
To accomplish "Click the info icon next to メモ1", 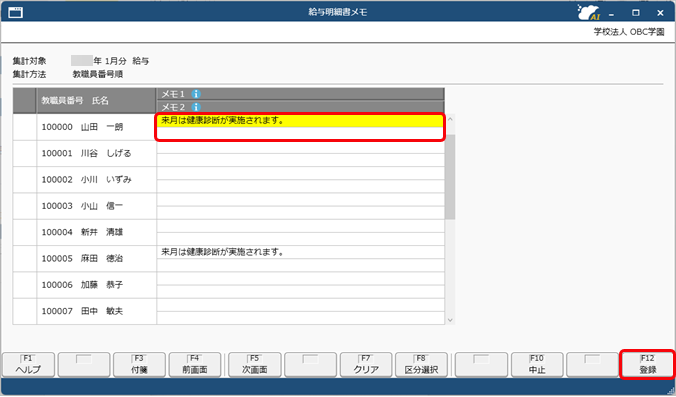I will point(196,94).
